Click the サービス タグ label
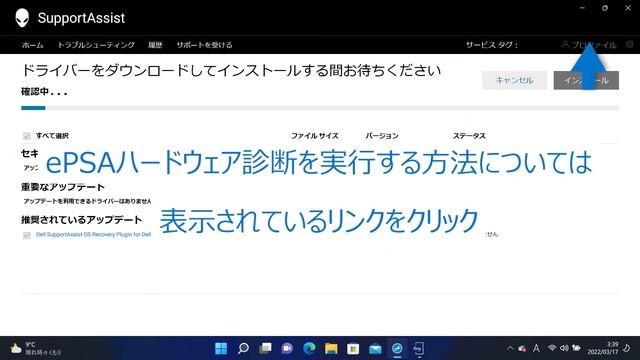Image resolution: width=640 pixels, height=360 pixels. [x=492, y=45]
